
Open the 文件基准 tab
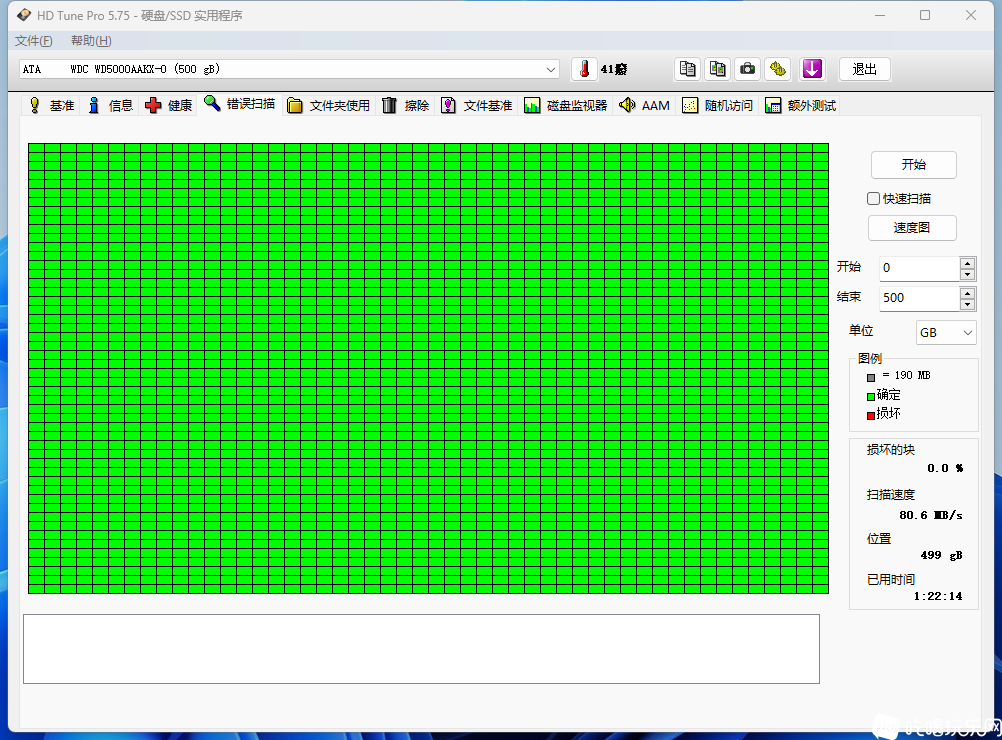(477, 105)
